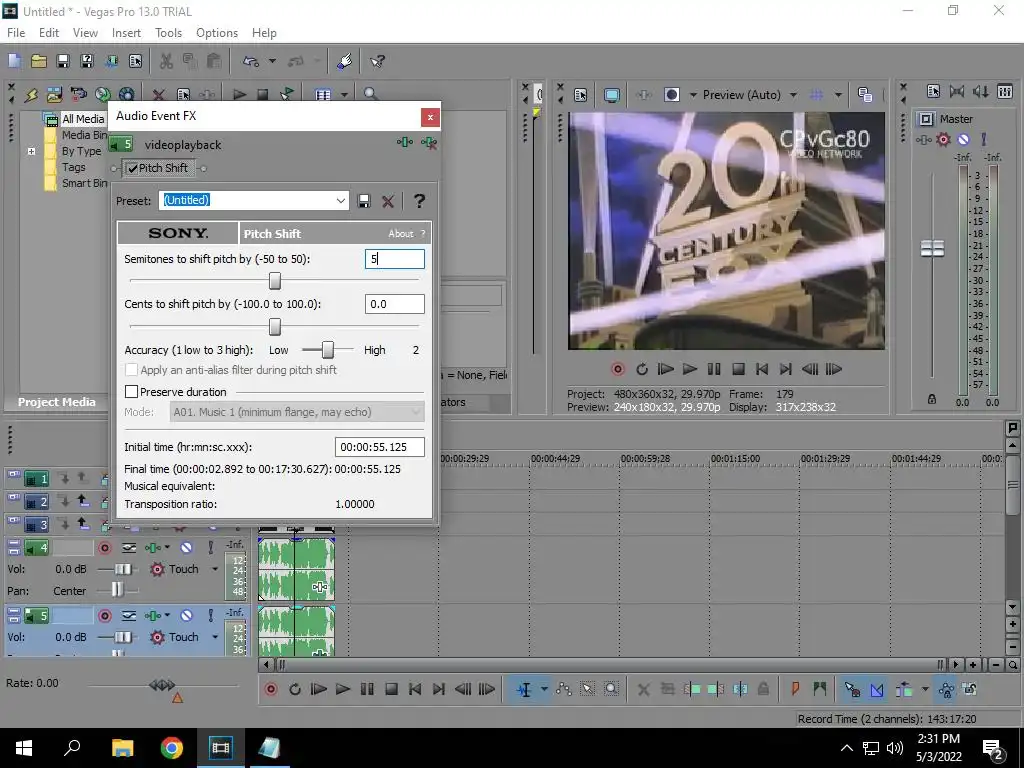Click the Save icon in main toolbar
The width and height of the screenshot is (1024, 768).
[x=63, y=61]
